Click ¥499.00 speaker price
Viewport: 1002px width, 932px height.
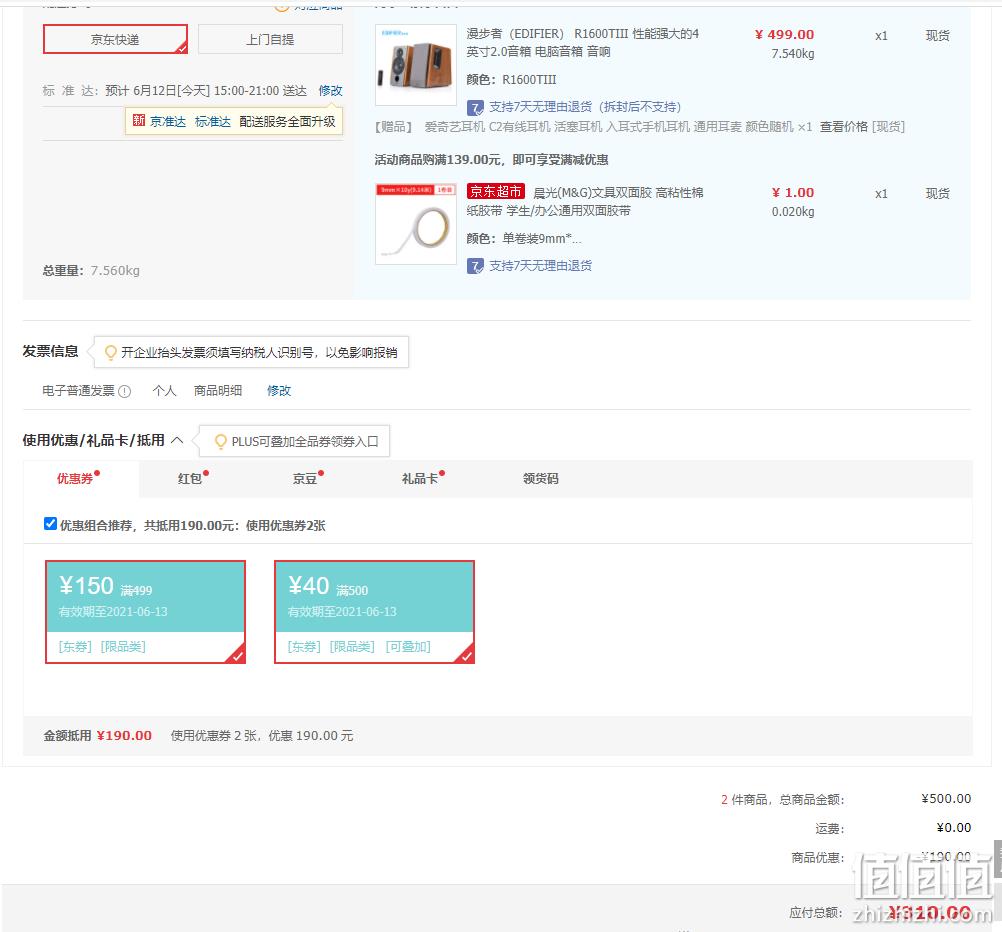click(x=784, y=35)
